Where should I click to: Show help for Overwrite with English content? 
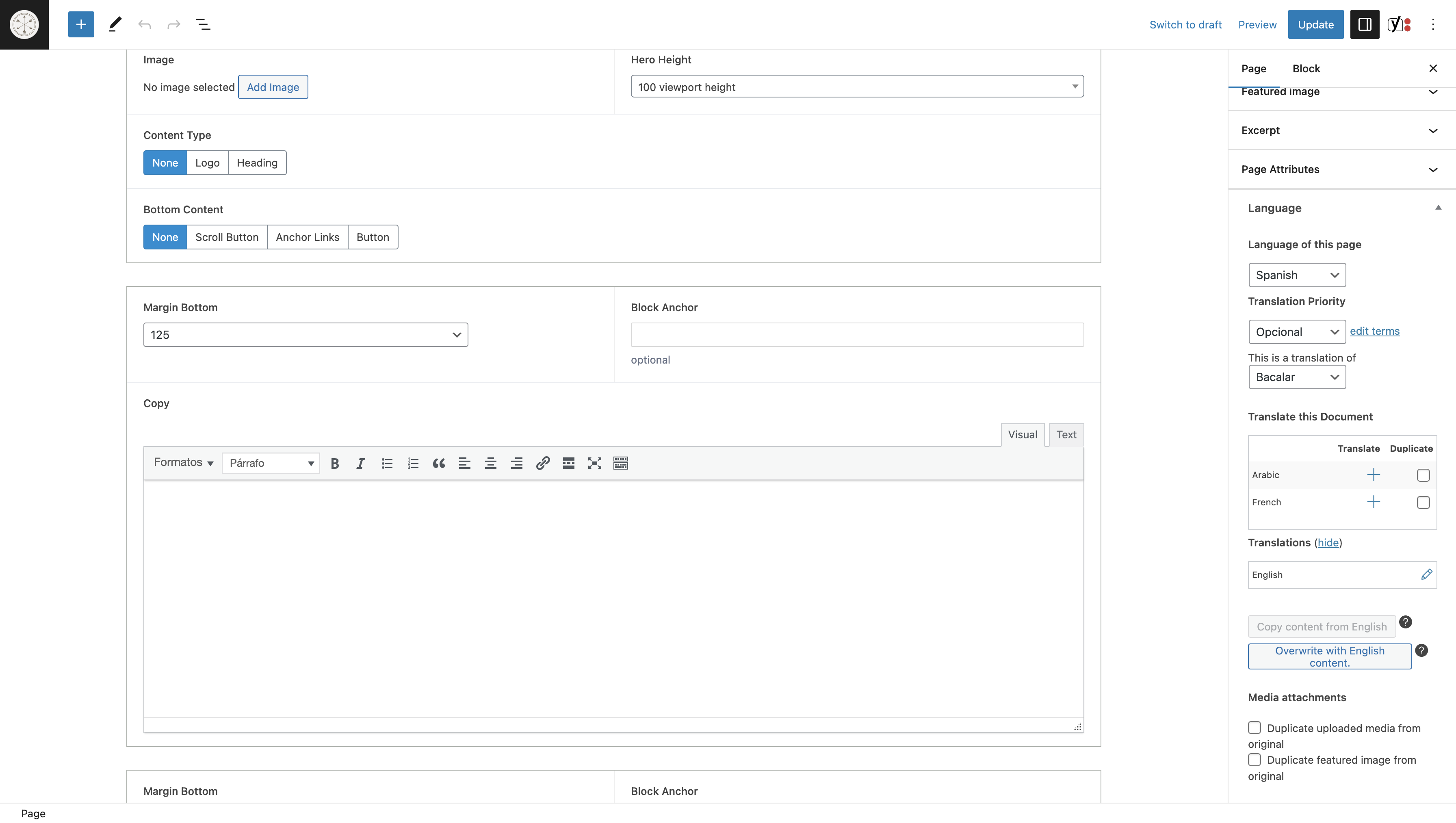click(1421, 651)
